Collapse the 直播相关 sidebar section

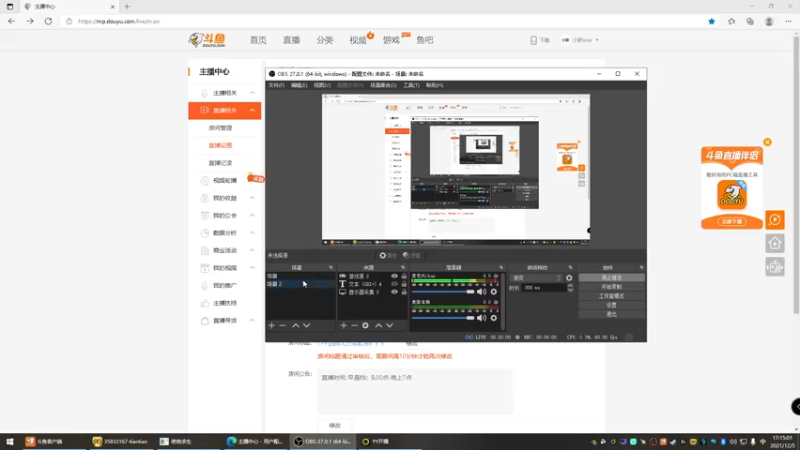click(x=252, y=110)
